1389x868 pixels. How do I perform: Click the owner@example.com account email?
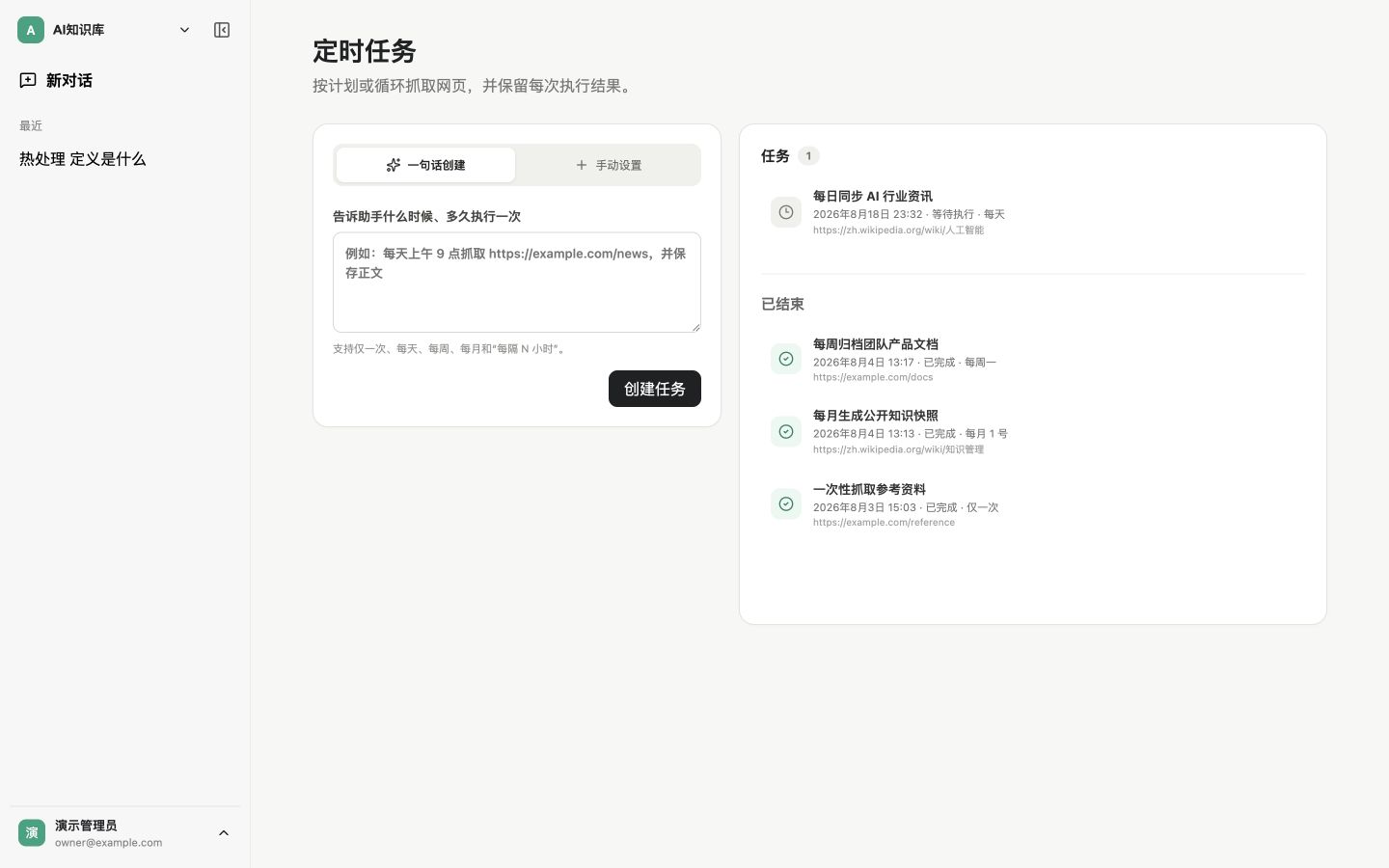pyautogui.click(x=108, y=843)
